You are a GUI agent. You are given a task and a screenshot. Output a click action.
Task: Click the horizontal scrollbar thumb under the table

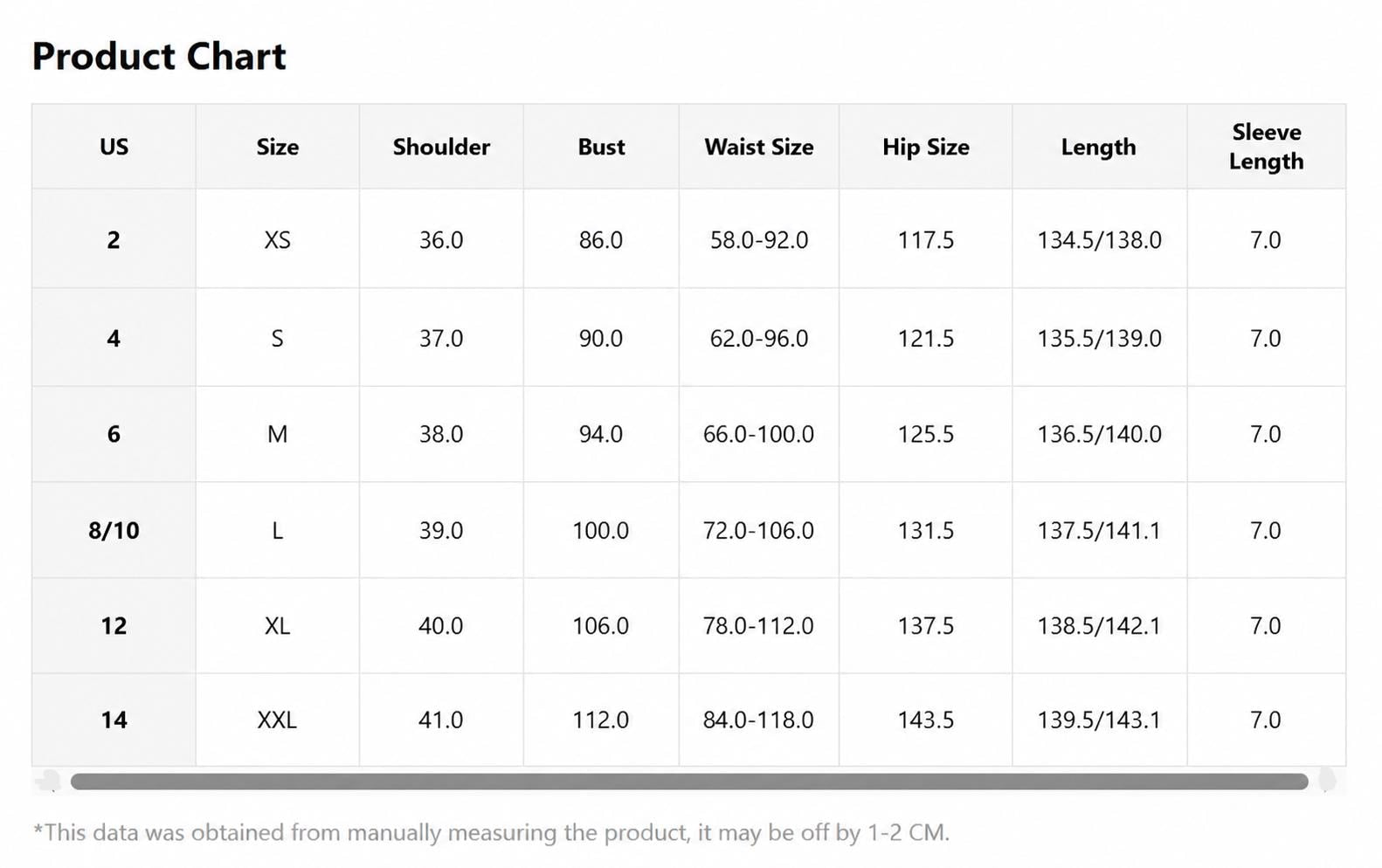tap(689, 782)
